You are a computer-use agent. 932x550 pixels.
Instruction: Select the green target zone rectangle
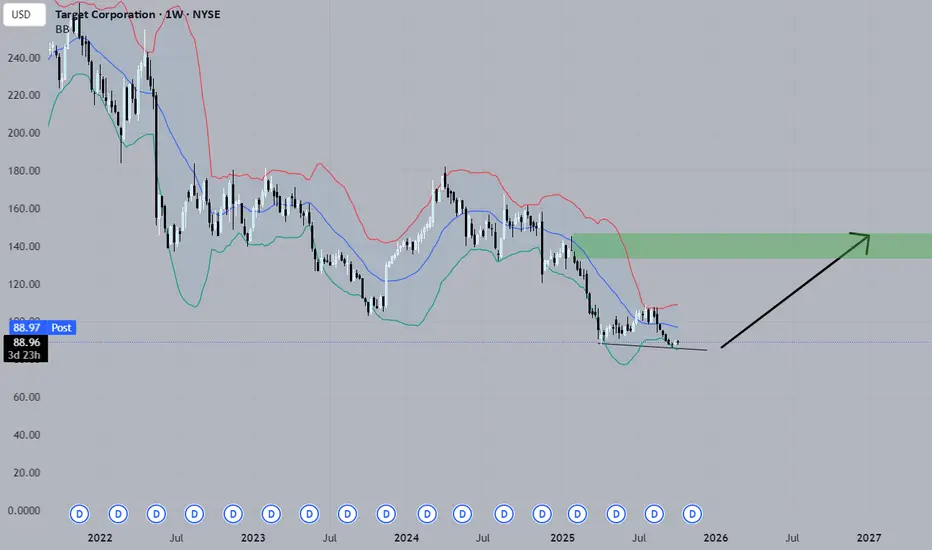(x=751, y=246)
